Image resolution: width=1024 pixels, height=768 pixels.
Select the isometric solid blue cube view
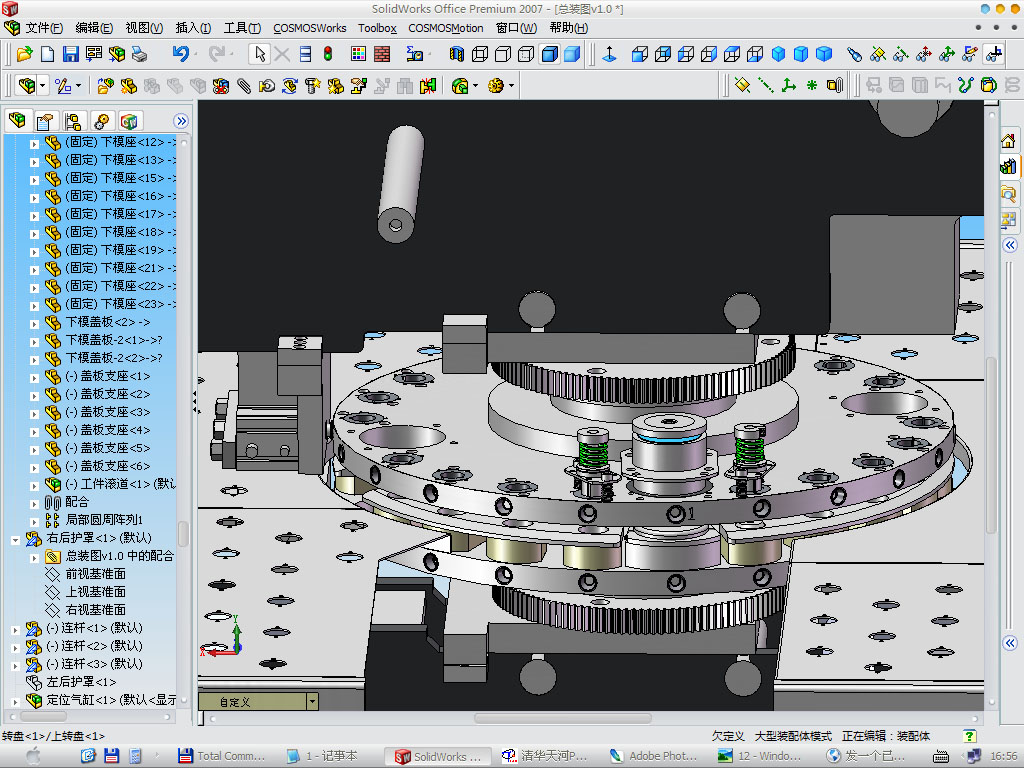click(x=778, y=54)
